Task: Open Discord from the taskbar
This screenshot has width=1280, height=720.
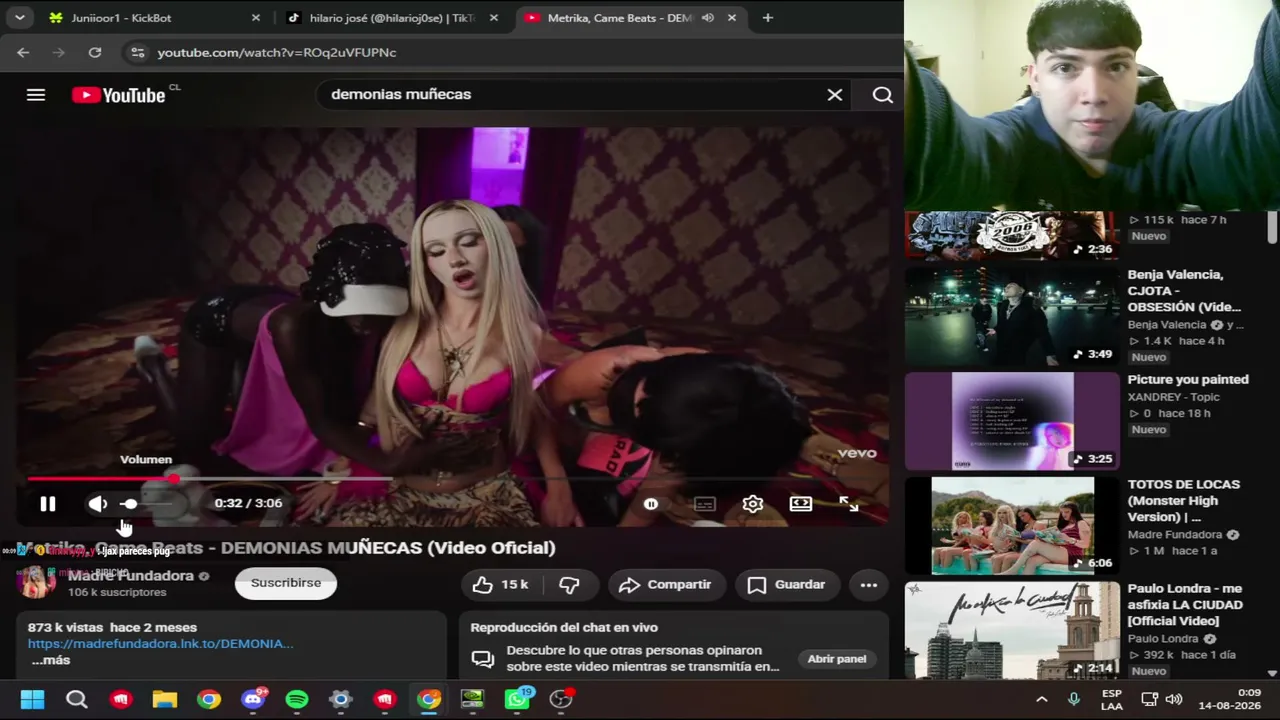Action: click(x=253, y=699)
